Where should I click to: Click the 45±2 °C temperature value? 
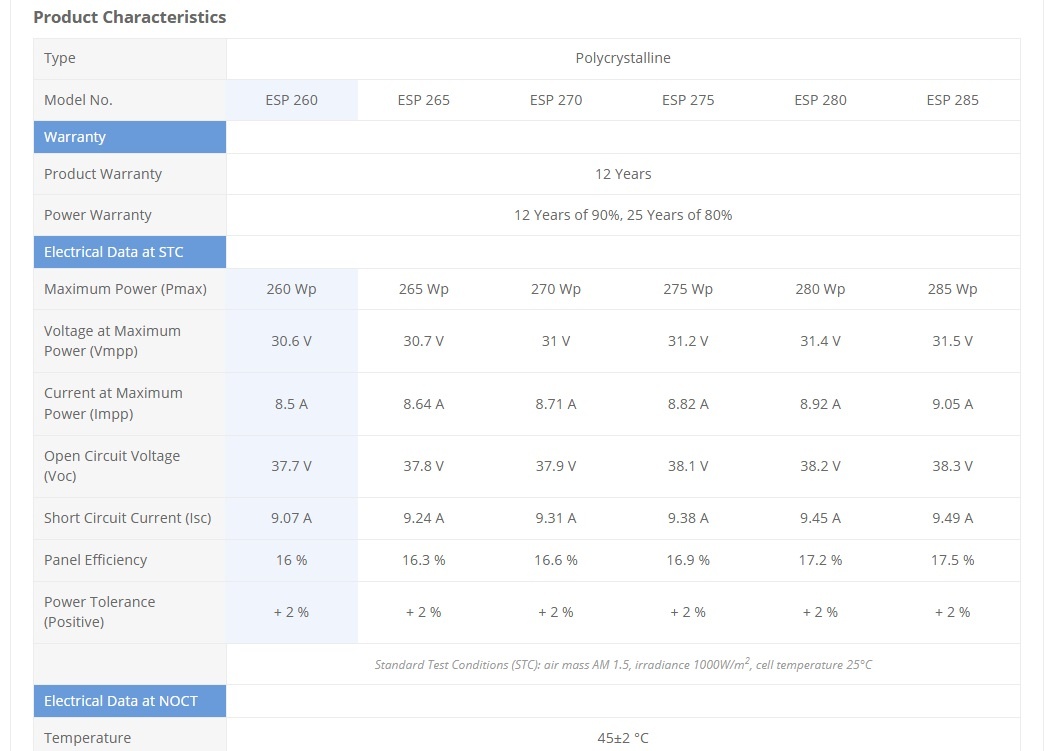[x=623, y=738]
